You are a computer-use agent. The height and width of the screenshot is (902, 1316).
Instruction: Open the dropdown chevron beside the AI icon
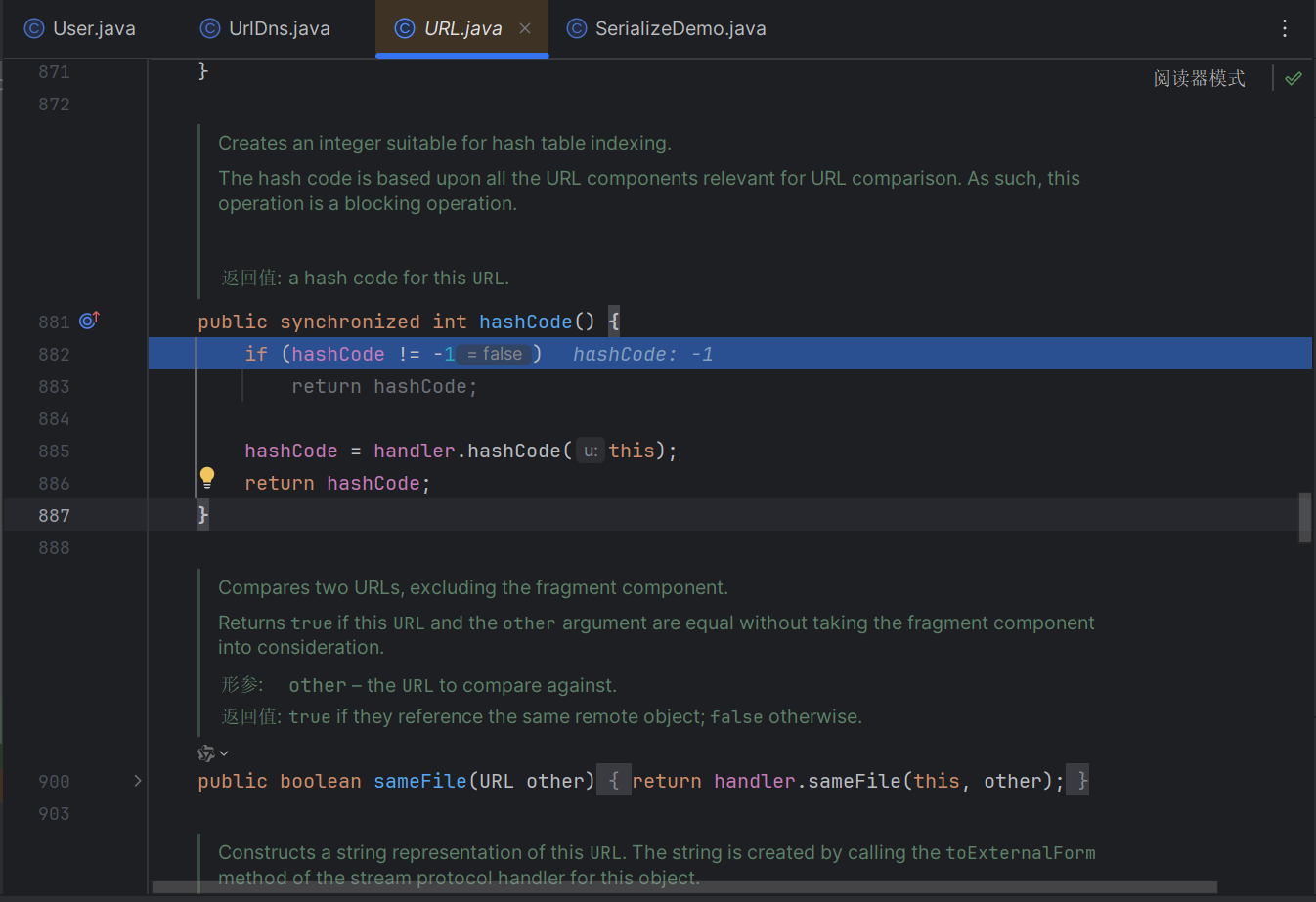[x=225, y=753]
